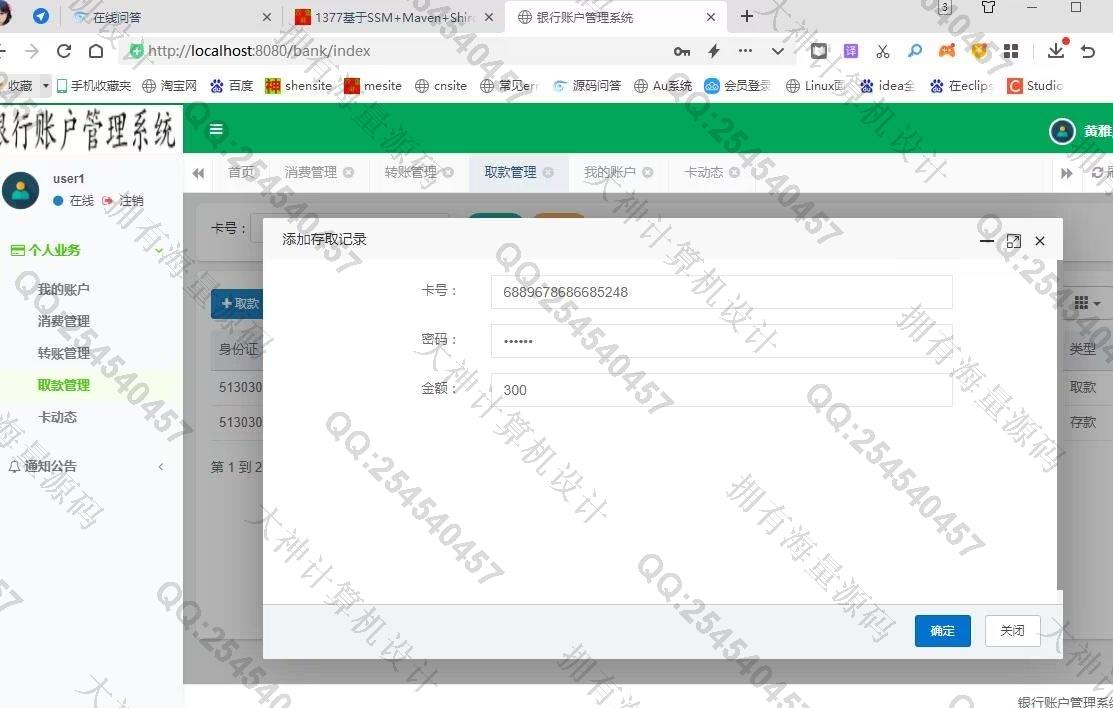
Task: Open the browser downloads icon
Action: tap(1056, 50)
